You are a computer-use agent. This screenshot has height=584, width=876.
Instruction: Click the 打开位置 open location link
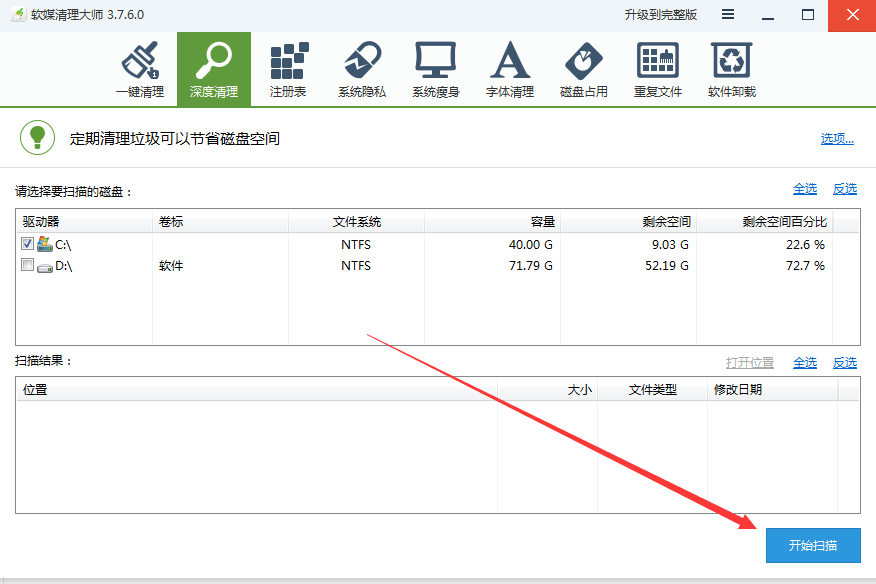750,363
